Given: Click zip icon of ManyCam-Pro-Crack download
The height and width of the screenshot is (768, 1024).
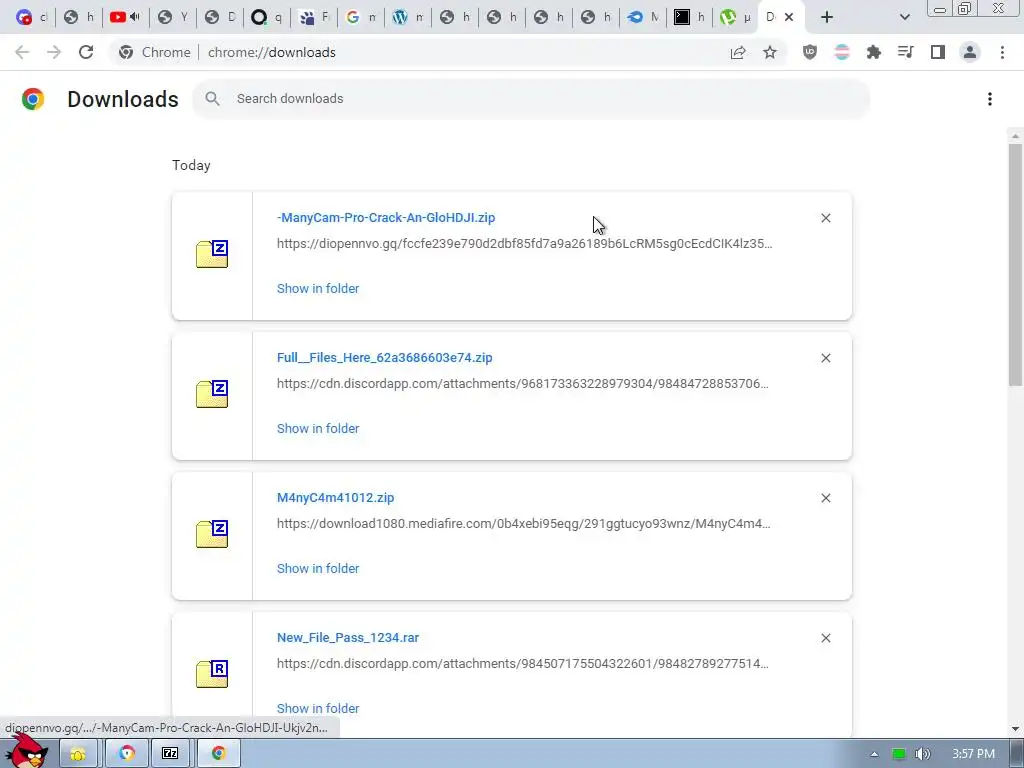Looking at the screenshot, I should [x=212, y=254].
